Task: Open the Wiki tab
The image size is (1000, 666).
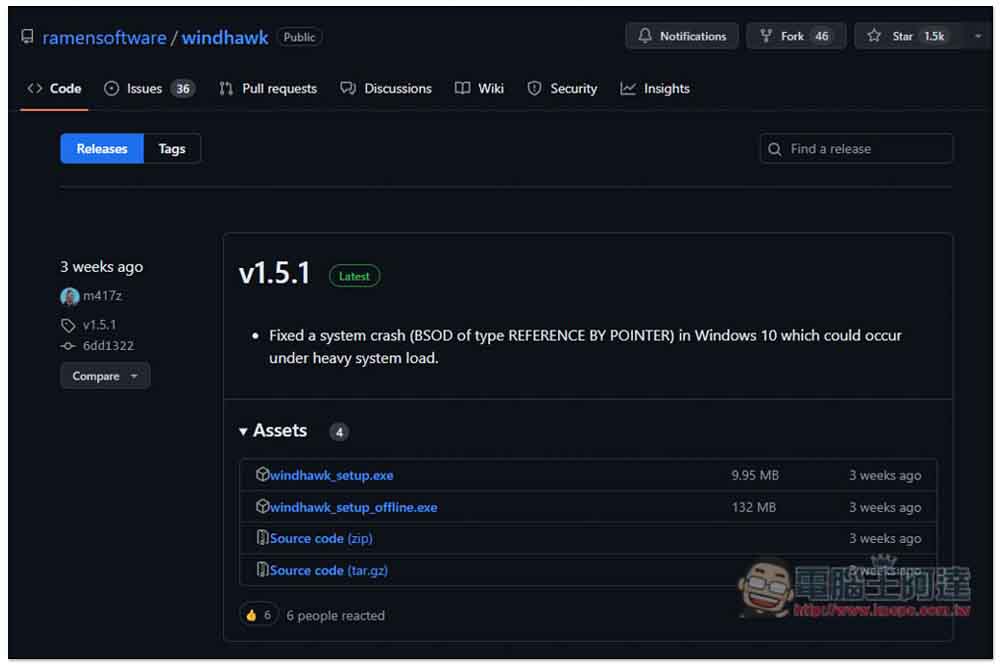Action: 479,89
